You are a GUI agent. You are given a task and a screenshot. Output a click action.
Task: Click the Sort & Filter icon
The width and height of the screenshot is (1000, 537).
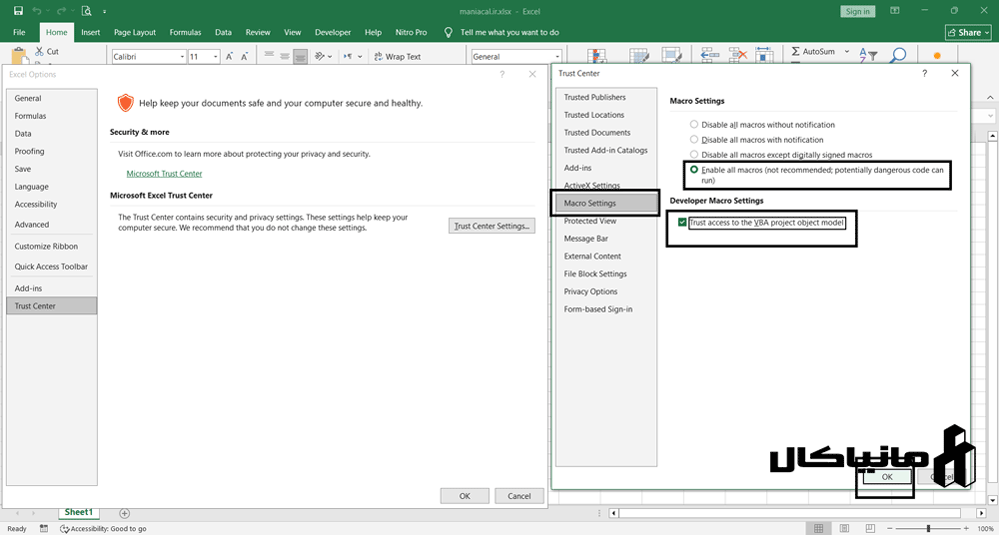tap(868, 57)
